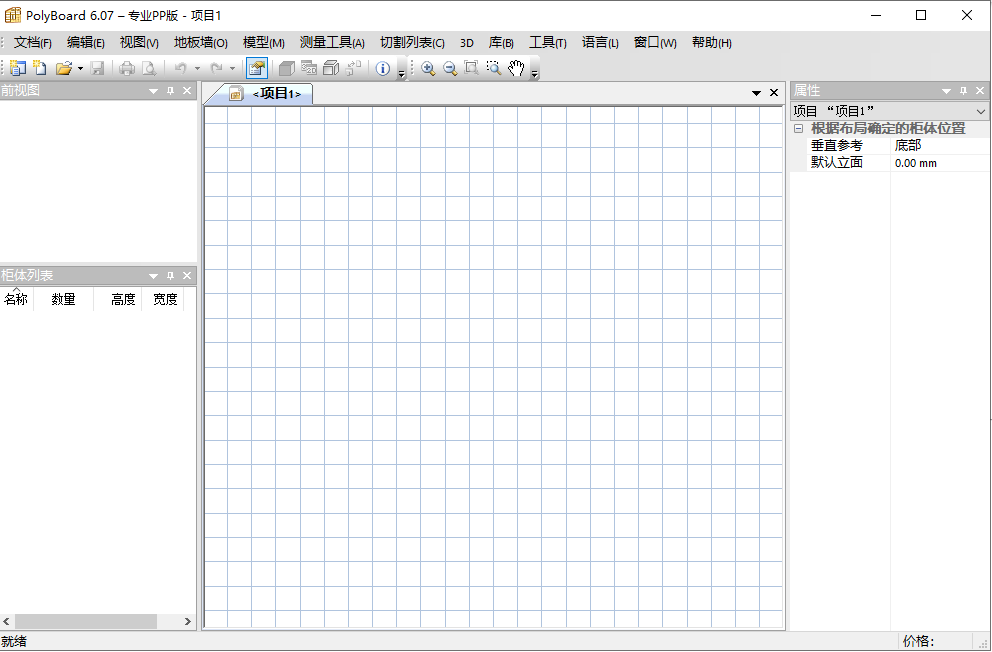Pin the 属性 panel
992x652 pixels.
click(x=964, y=91)
